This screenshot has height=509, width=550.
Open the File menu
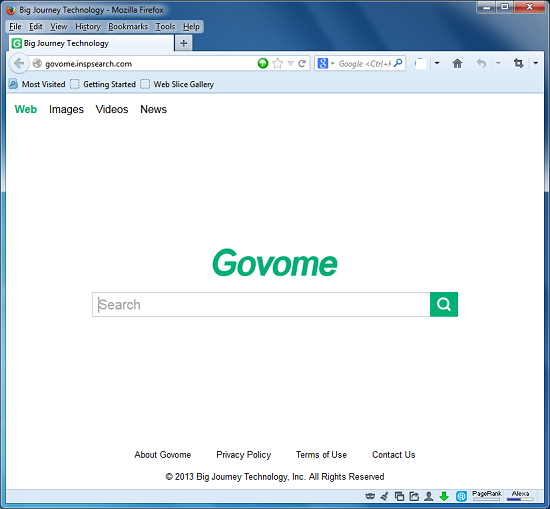click(x=15, y=27)
